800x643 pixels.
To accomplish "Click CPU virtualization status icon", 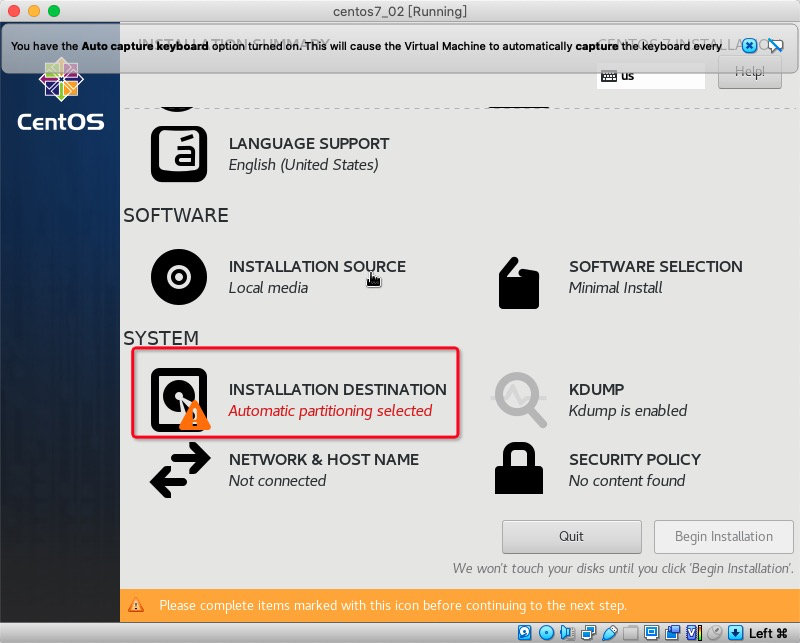I will (x=694, y=633).
